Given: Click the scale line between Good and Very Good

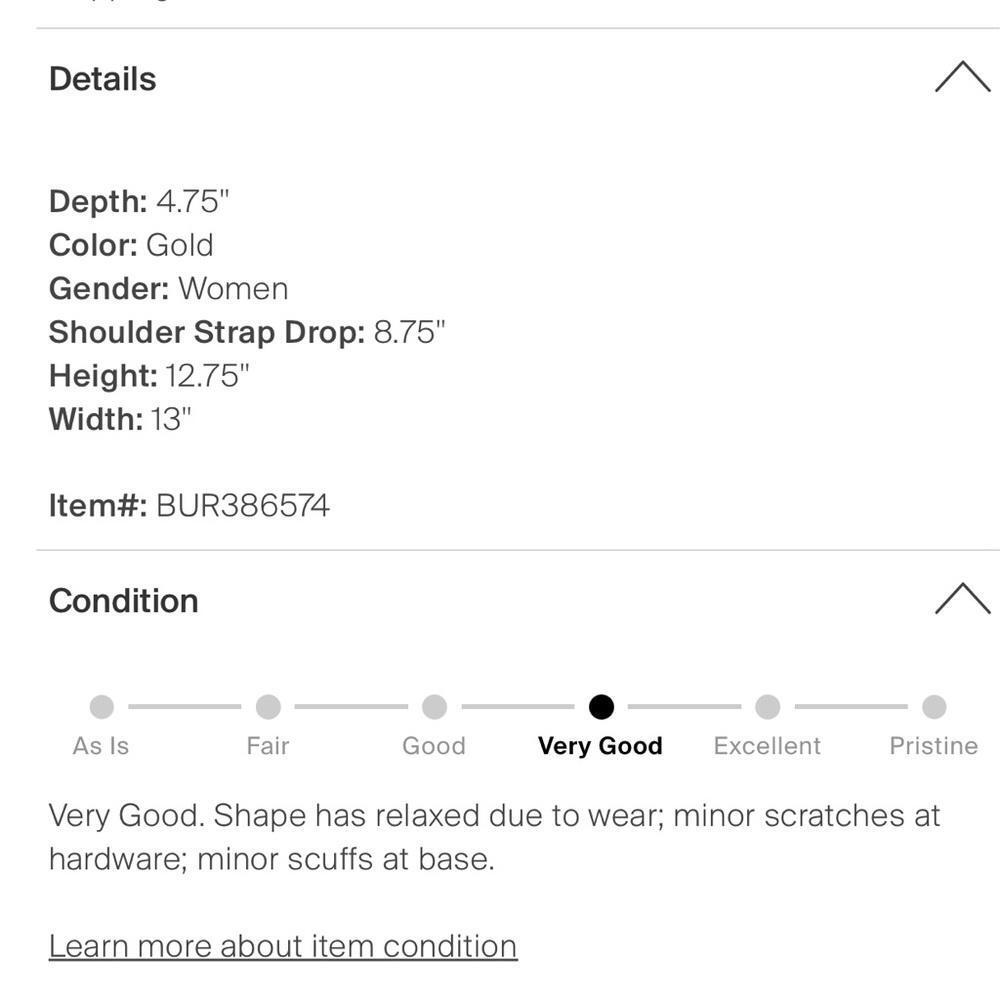Looking at the screenshot, I should 517,707.
